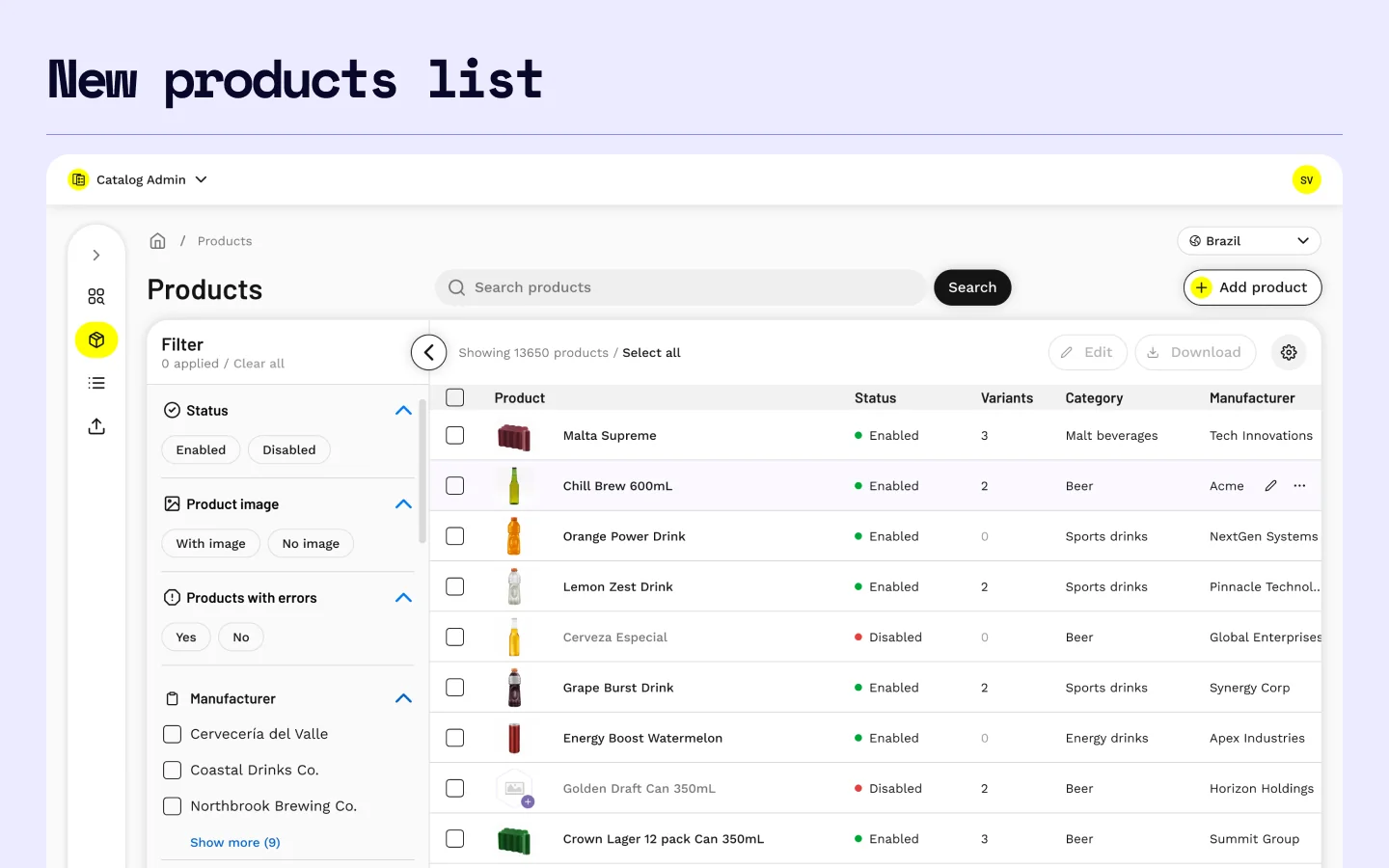Tick the Cerveza Especial row checkbox
Viewport: 1389px width, 868px height.
[x=455, y=637]
